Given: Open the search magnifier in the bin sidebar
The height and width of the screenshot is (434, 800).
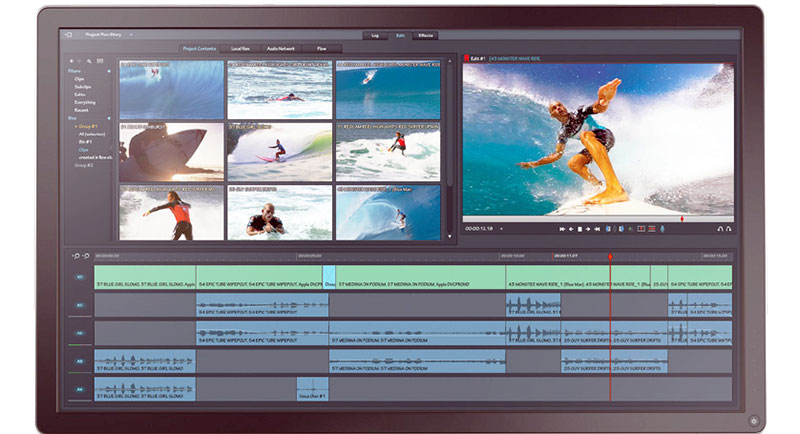Looking at the screenshot, I should coord(89,61).
